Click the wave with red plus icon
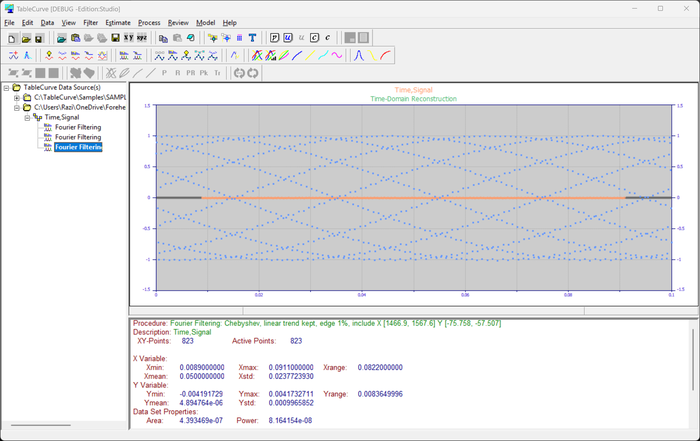This screenshot has height=441, width=700. pyautogui.click(x=14, y=56)
